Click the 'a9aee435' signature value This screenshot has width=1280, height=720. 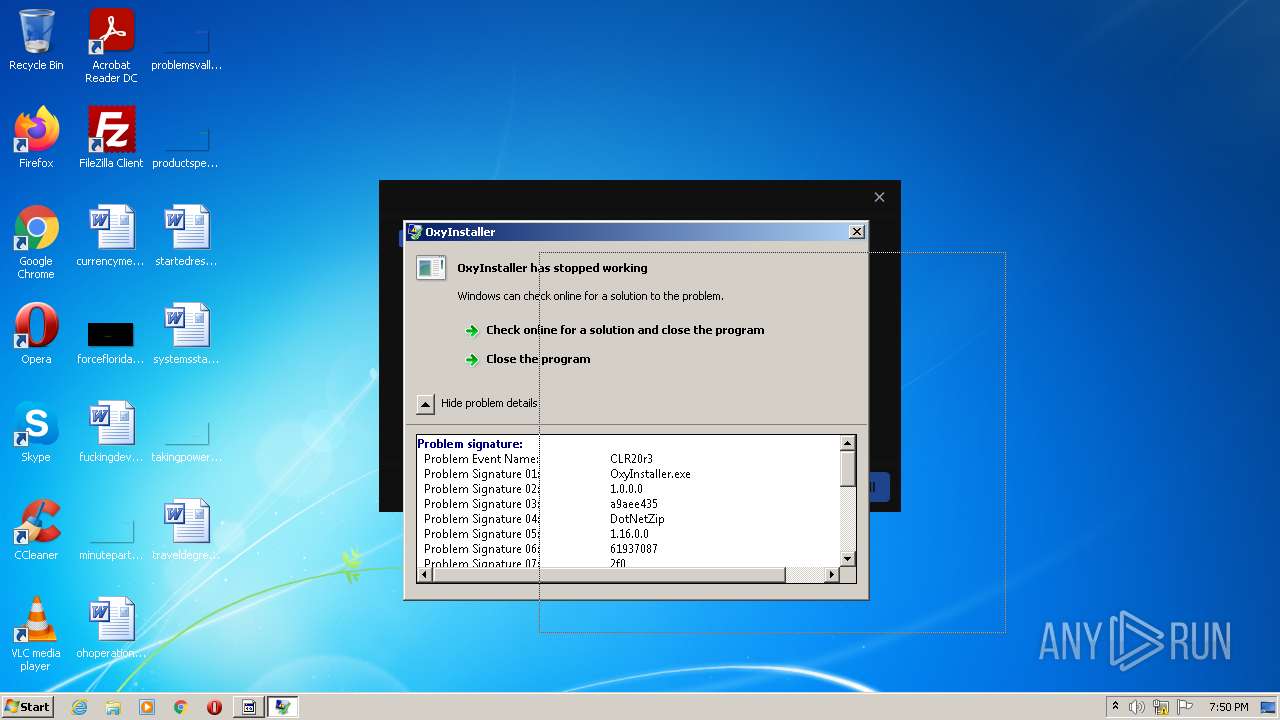(634, 504)
